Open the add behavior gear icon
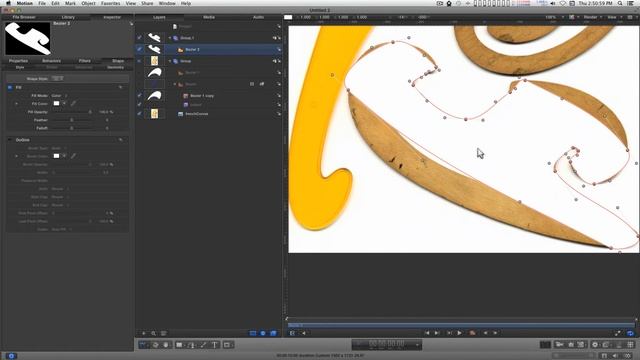Image resolution: width=640 pixels, height=360 pixels. pos(595,345)
